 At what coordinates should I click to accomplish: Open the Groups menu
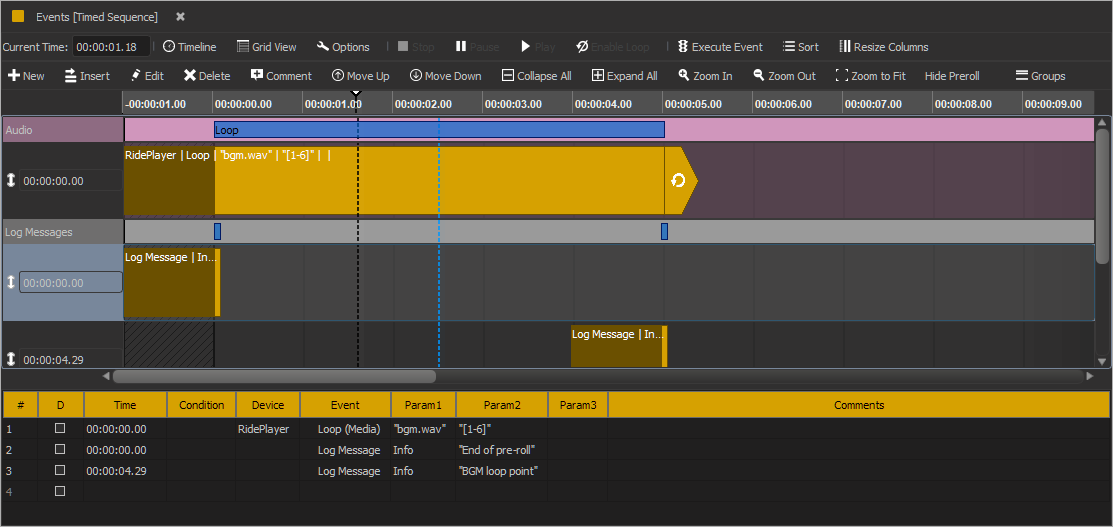pos(1040,76)
